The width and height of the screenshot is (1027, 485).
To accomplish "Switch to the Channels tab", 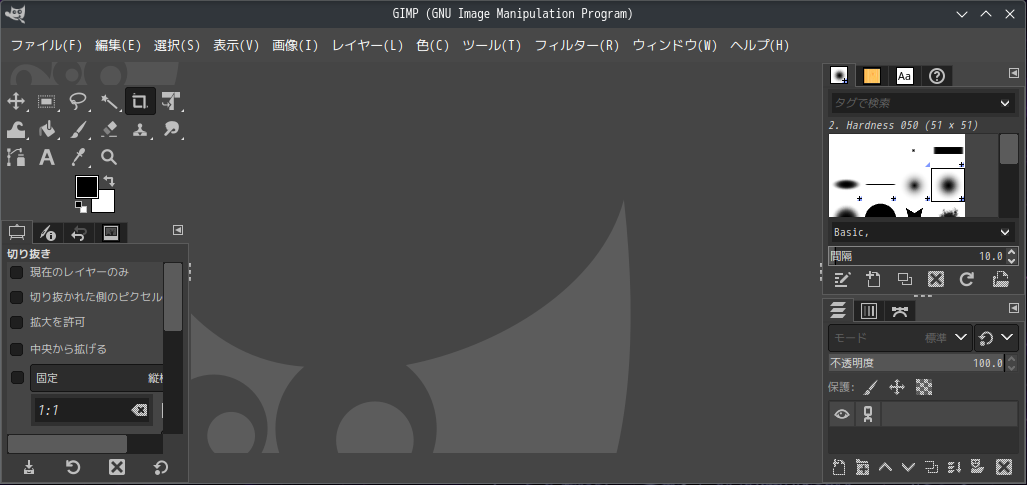I will coord(868,311).
